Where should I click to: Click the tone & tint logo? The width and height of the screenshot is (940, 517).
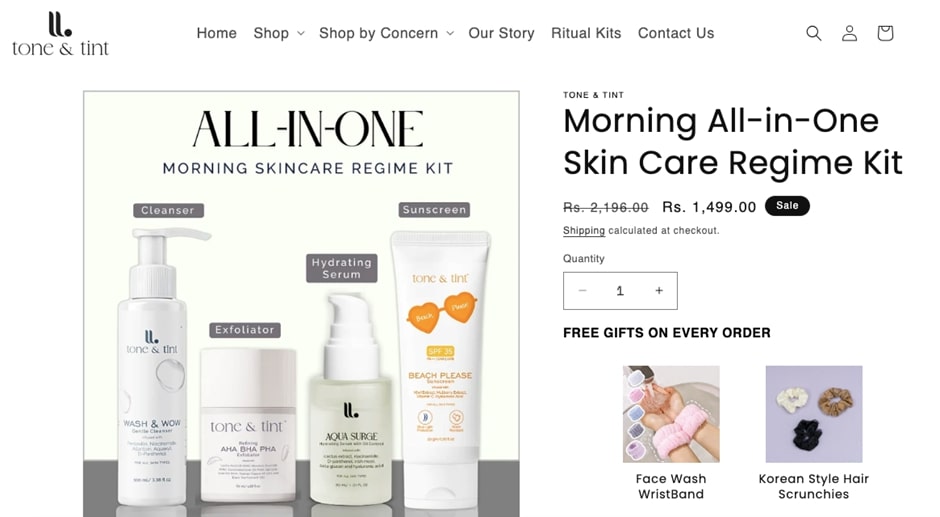tap(61, 34)
